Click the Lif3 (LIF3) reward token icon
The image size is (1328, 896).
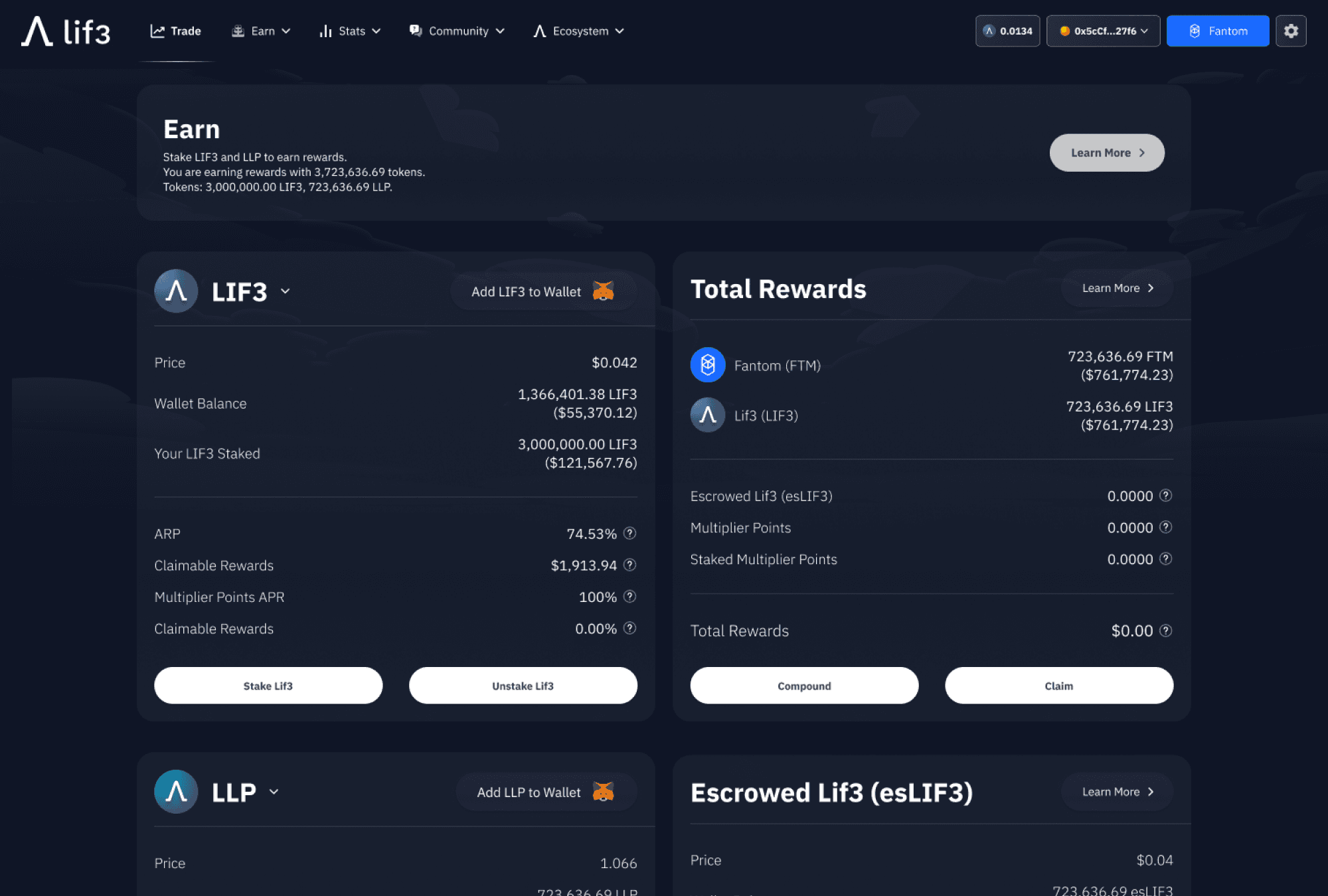pos(708,415)
